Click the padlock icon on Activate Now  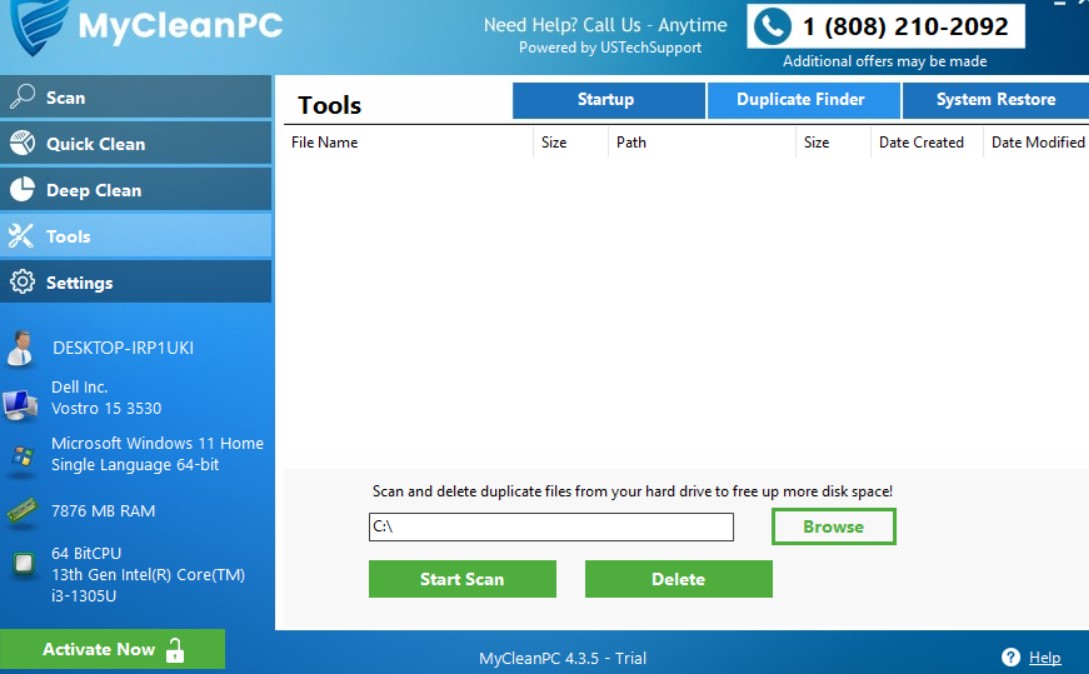tap(175, 650)
